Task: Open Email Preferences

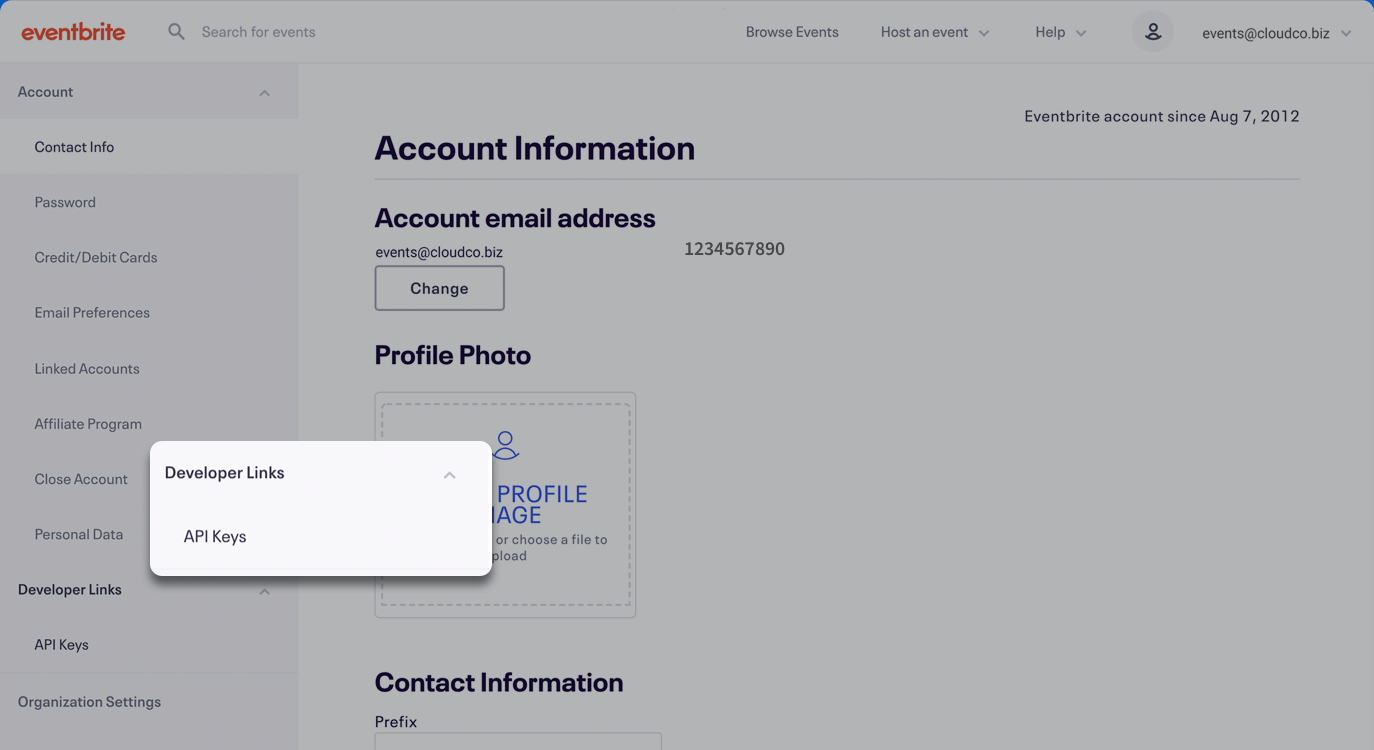Action: (x=92, y=312)
